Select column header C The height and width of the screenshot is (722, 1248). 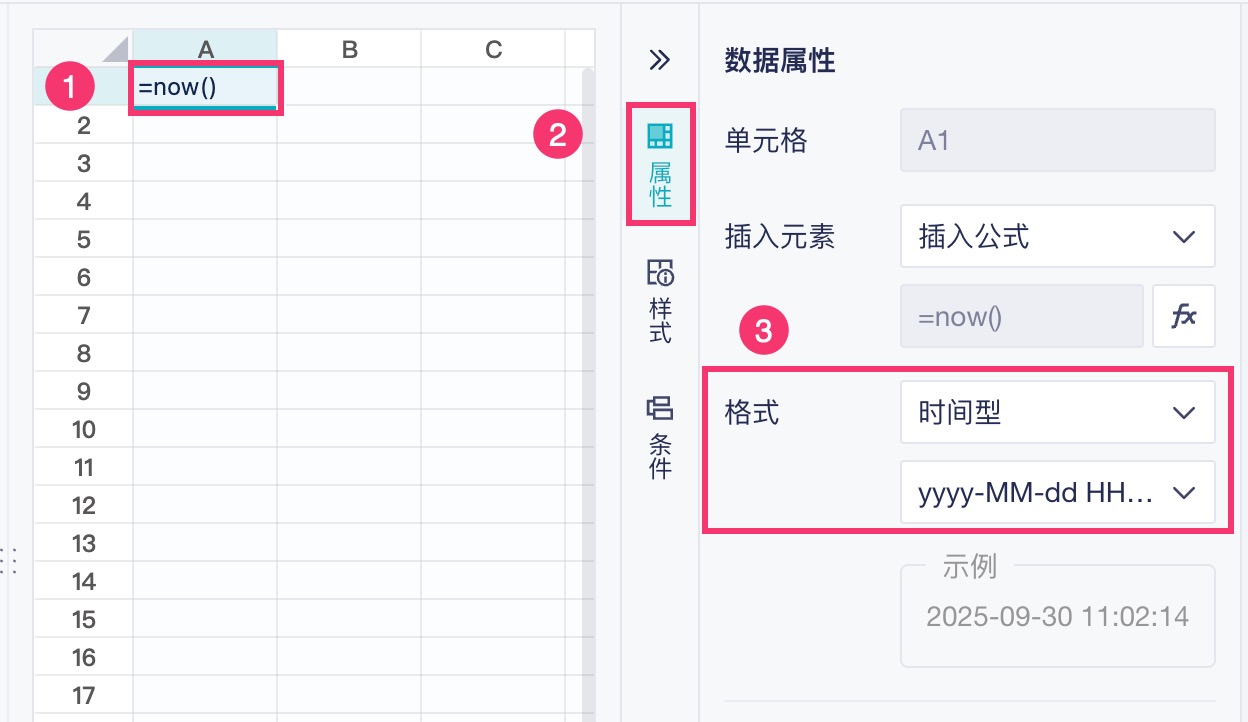[493, 49]
